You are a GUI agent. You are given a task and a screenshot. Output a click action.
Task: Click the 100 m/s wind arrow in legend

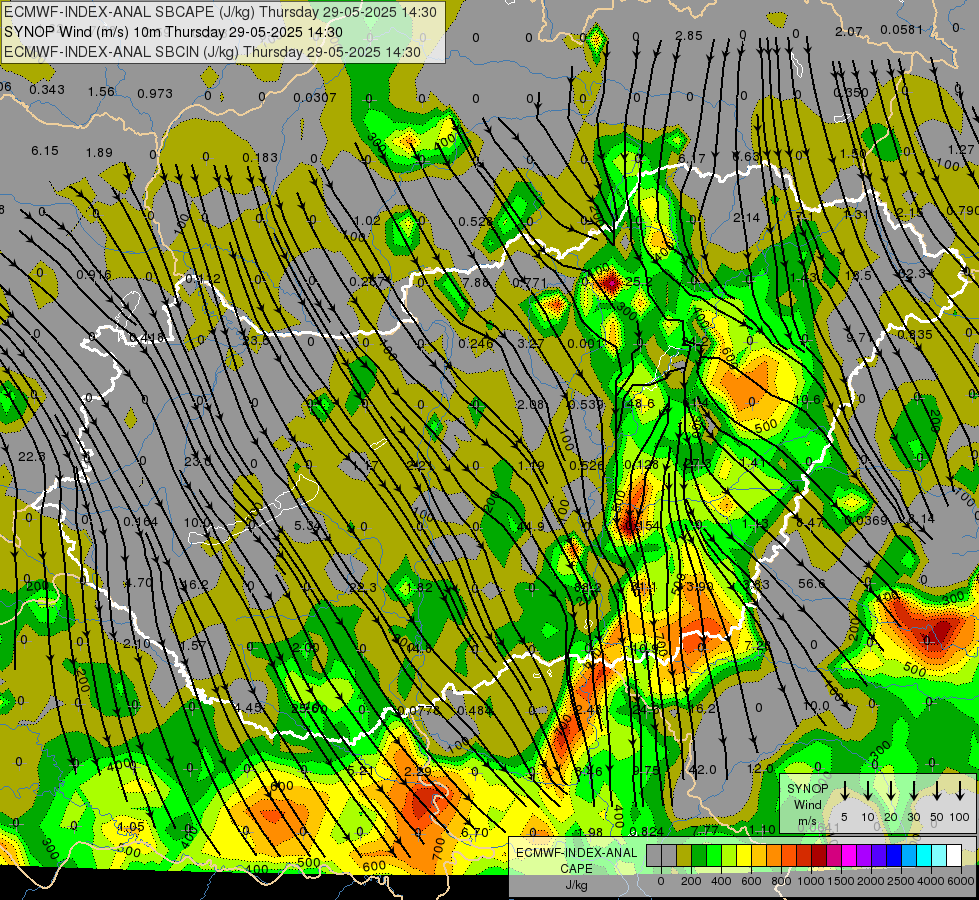tap(960, 791)
